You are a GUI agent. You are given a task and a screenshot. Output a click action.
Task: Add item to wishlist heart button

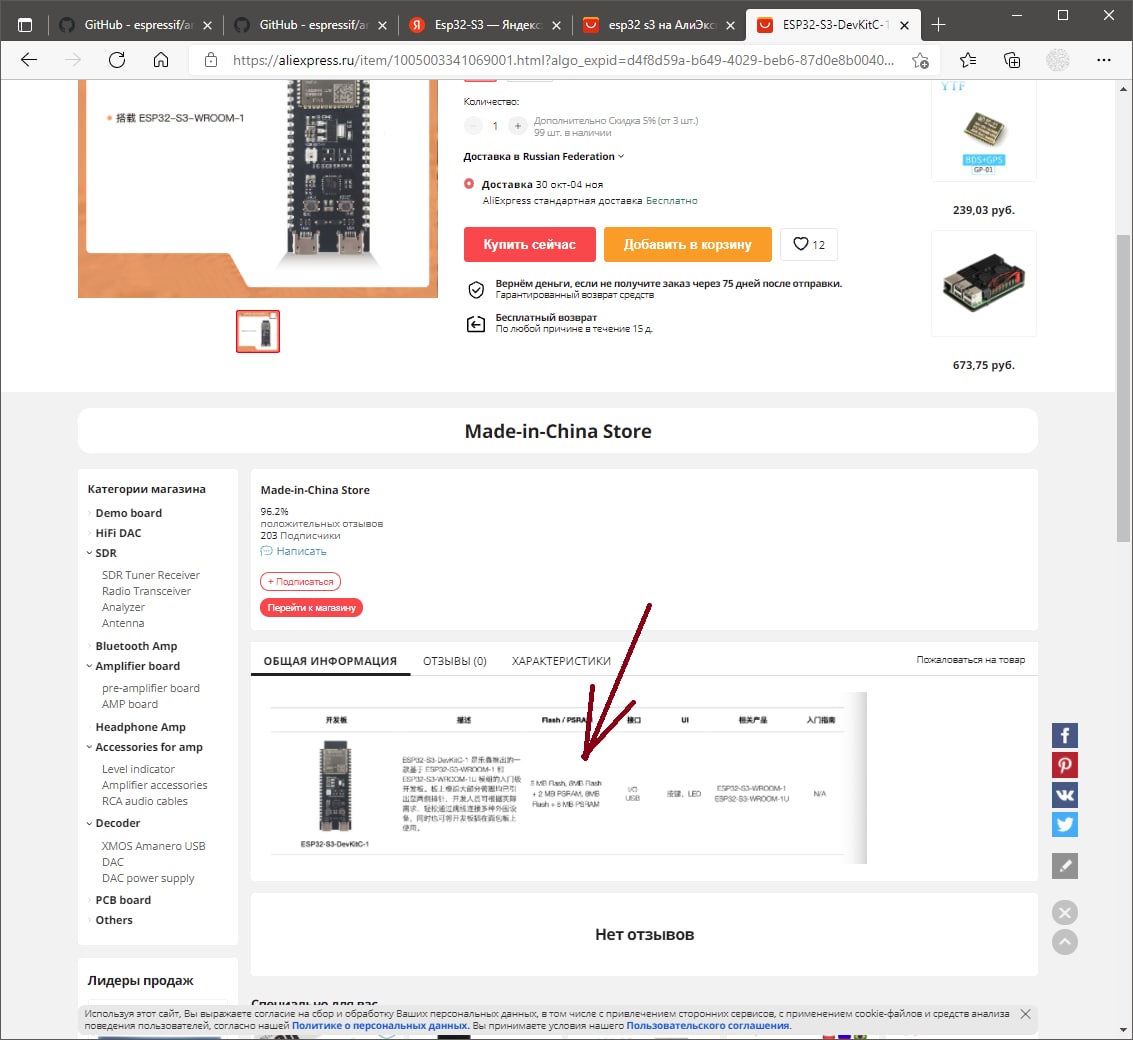[809, 244]
